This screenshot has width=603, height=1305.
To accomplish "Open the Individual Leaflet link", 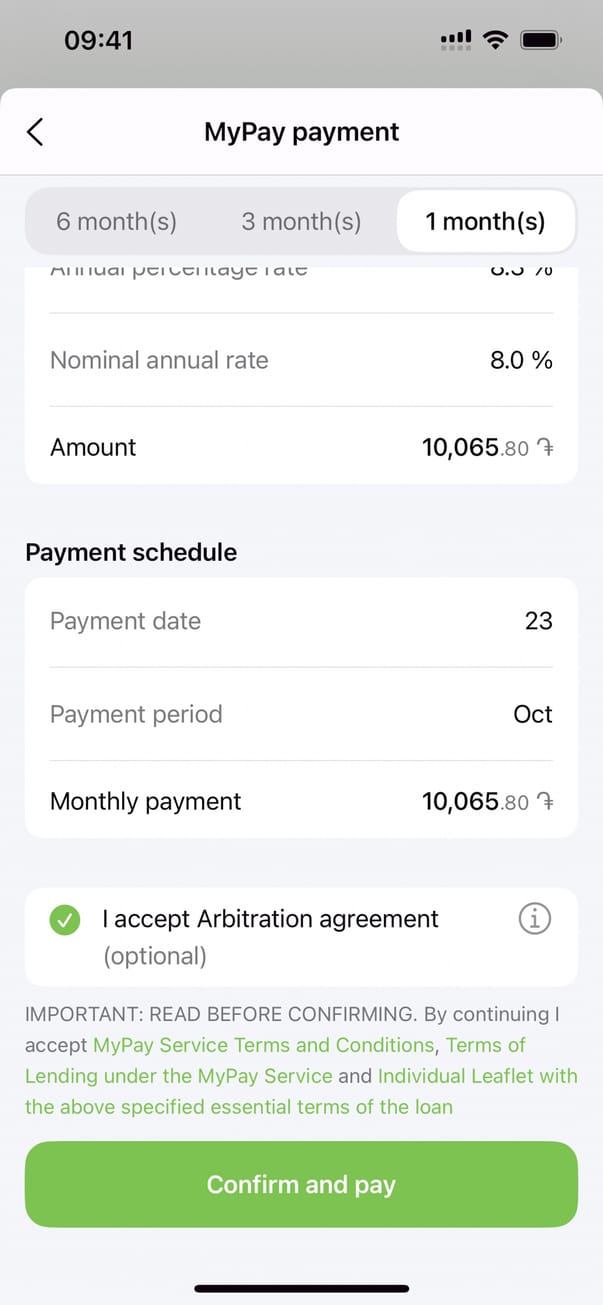I will click(477, 1076).
